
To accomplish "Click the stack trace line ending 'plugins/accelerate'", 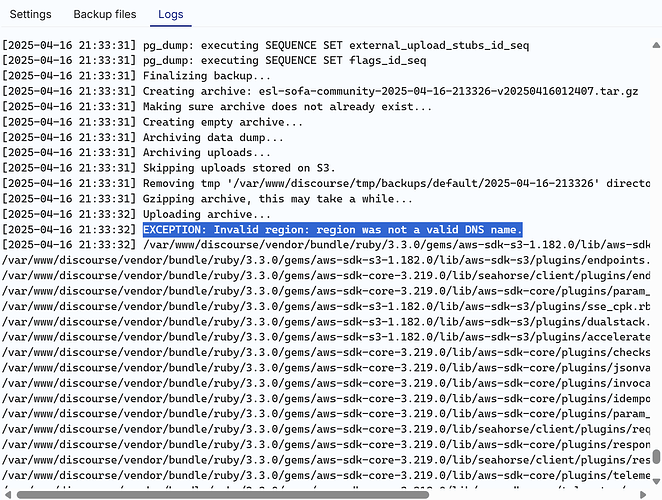I will pyautogui.click(x=326, y=337).
